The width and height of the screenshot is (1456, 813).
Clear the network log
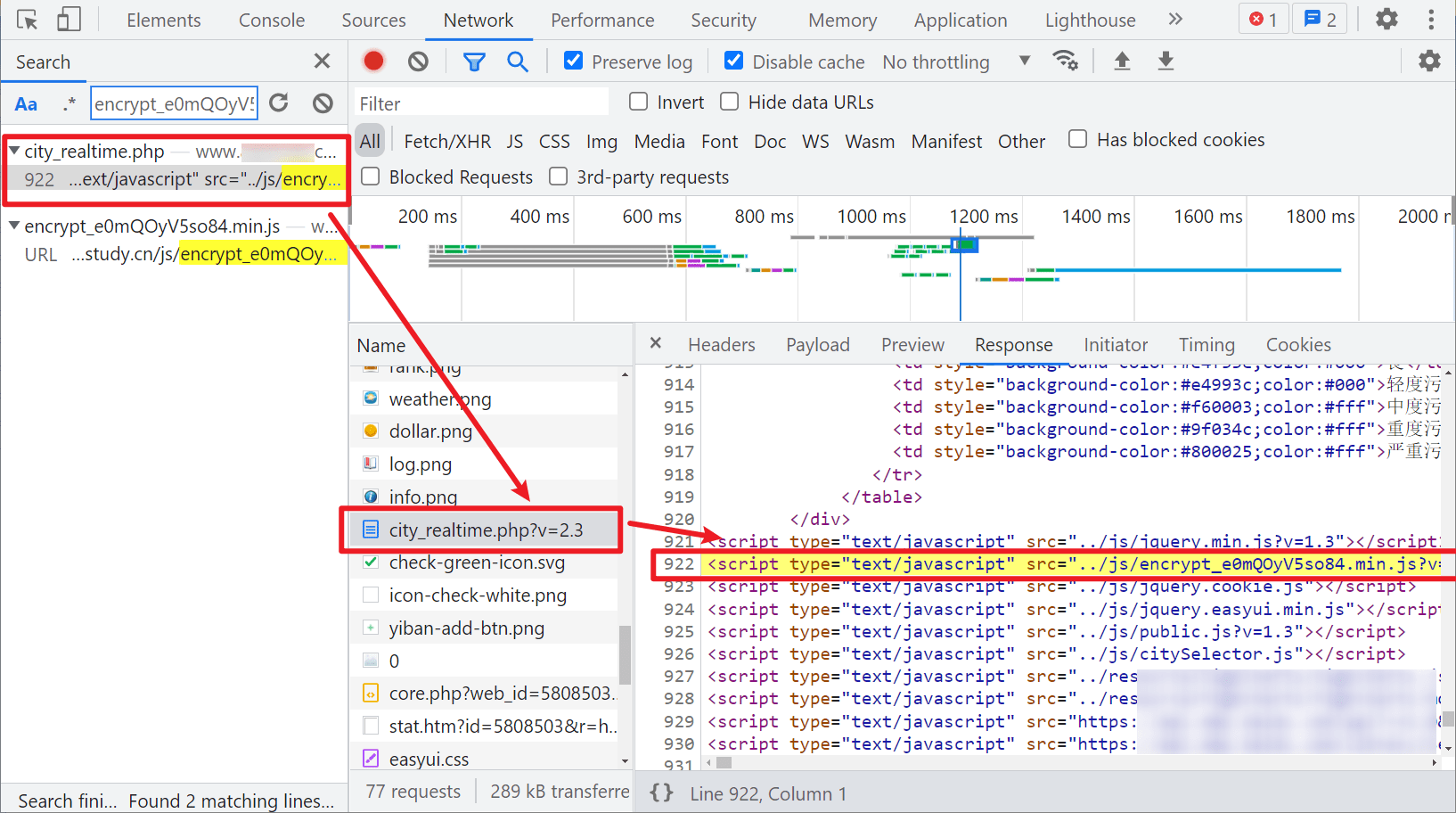coord(418,62)
